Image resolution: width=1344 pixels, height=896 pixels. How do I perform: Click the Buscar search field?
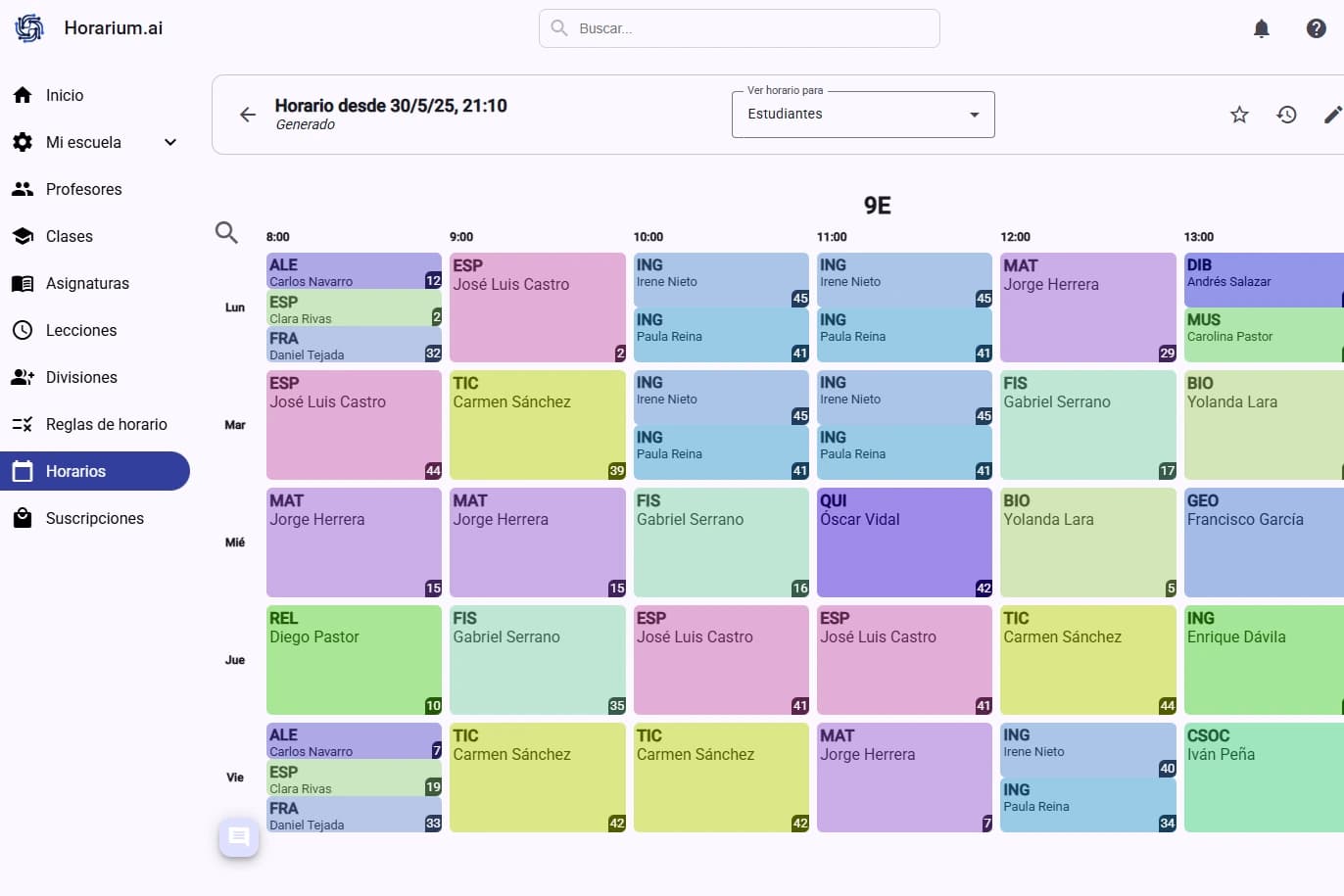coord(740,28)
